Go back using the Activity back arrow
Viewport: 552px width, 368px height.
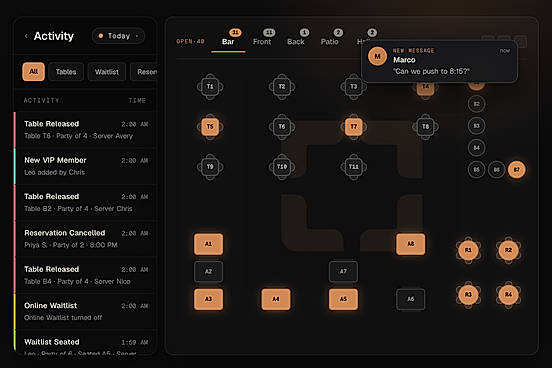click(x=26, y=36)
